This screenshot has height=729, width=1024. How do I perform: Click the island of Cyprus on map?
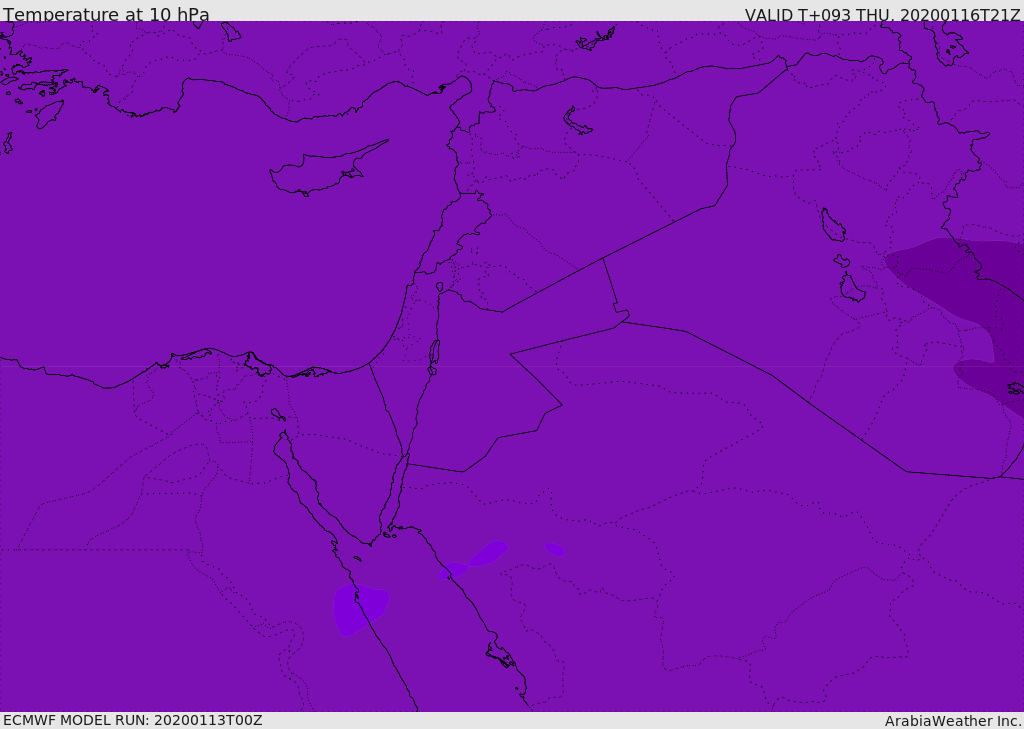click(x=327, y=169)
